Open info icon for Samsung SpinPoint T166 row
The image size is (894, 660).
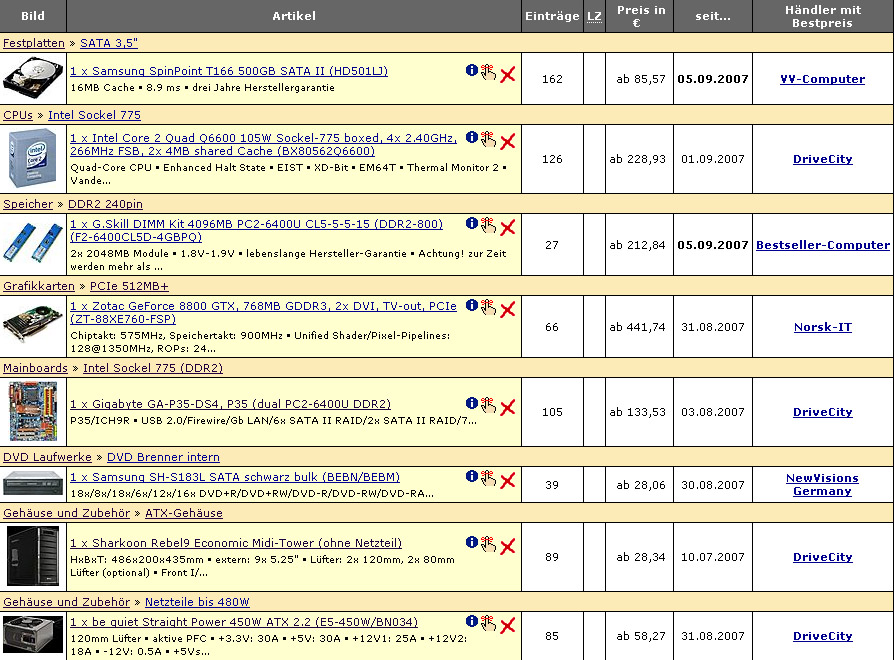(x=472, y=70)
